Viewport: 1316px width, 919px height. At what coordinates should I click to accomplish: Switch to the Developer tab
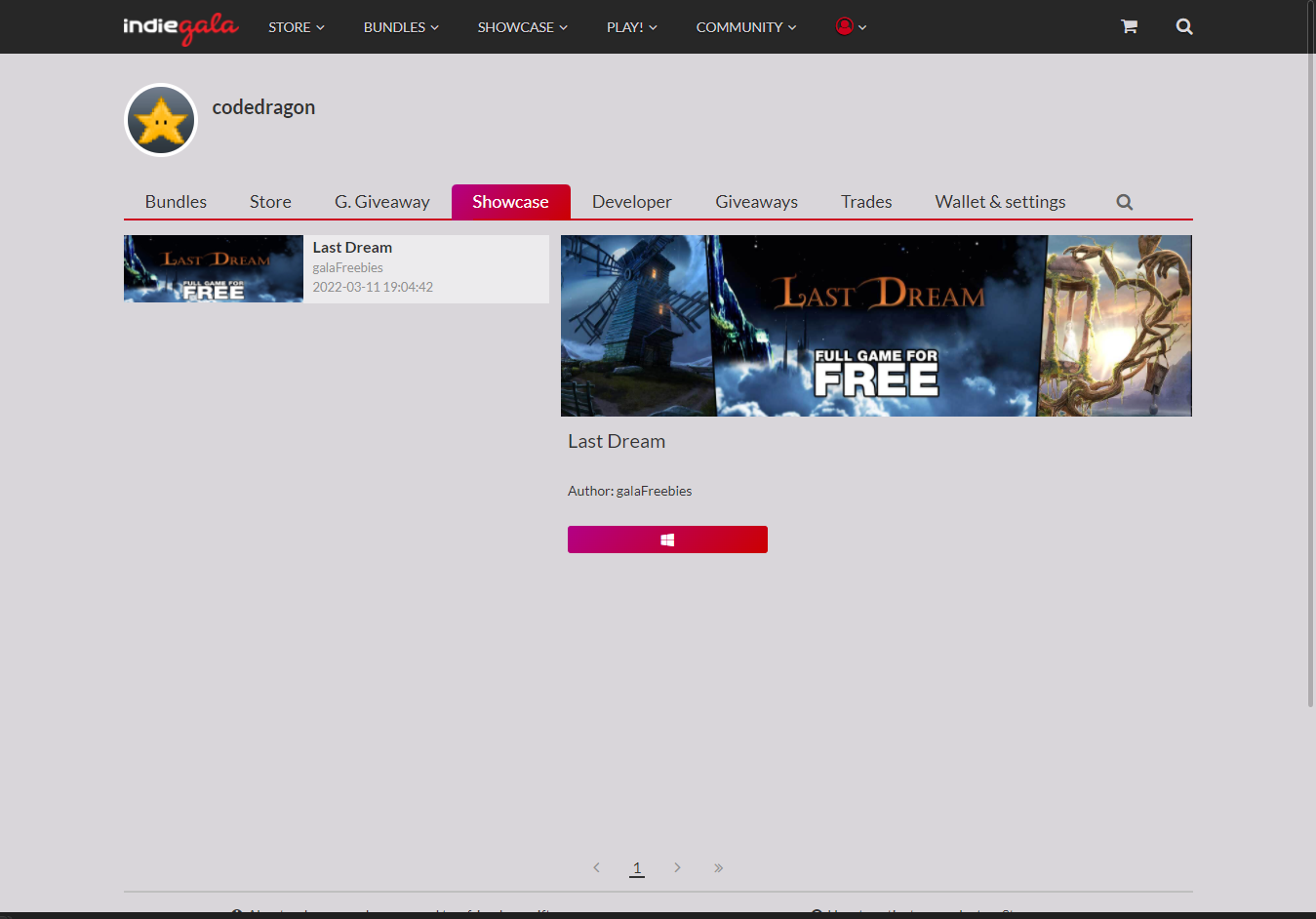631,202
